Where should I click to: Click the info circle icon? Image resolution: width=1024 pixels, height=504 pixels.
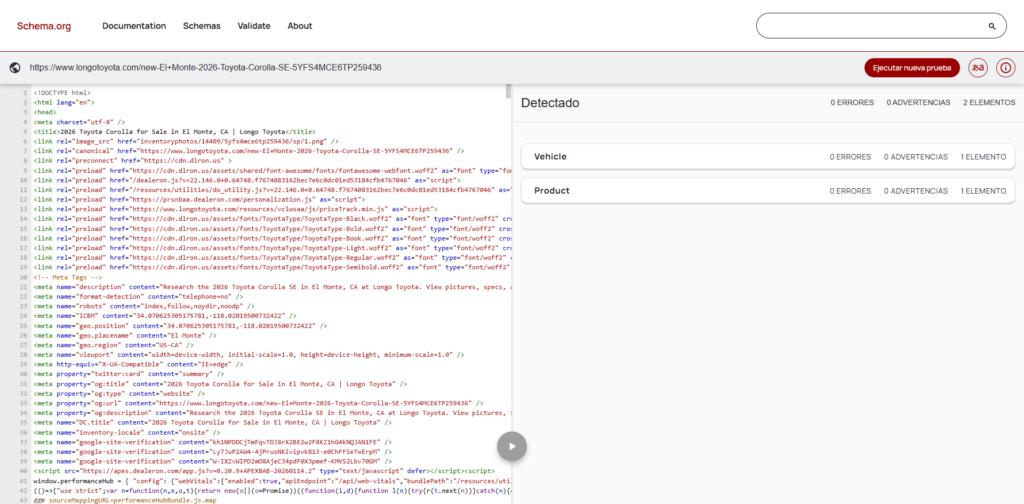point(1005,68)
